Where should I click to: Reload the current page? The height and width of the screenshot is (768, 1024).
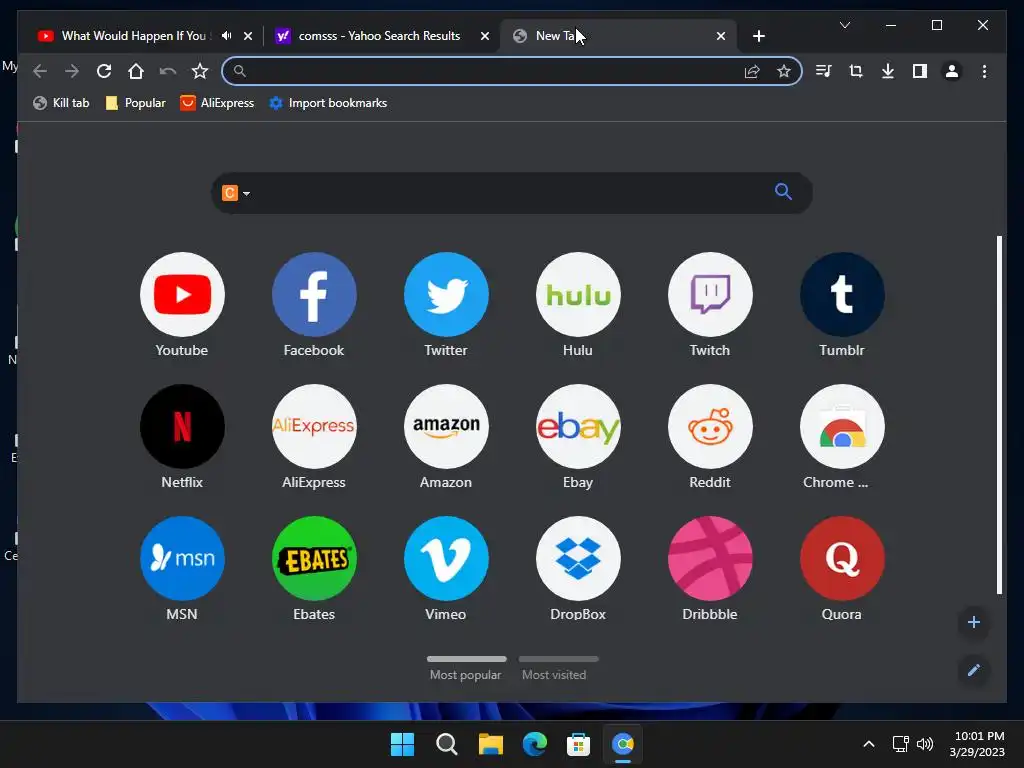point(104,71)
